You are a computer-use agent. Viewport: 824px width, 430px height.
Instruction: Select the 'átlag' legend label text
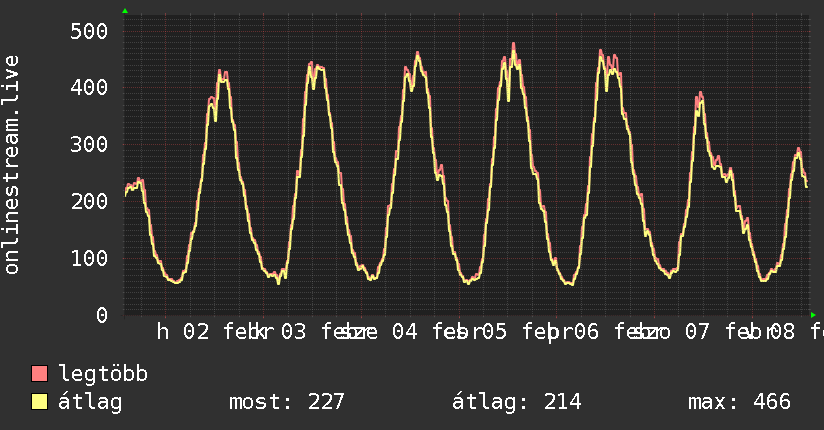click(90, 402)
